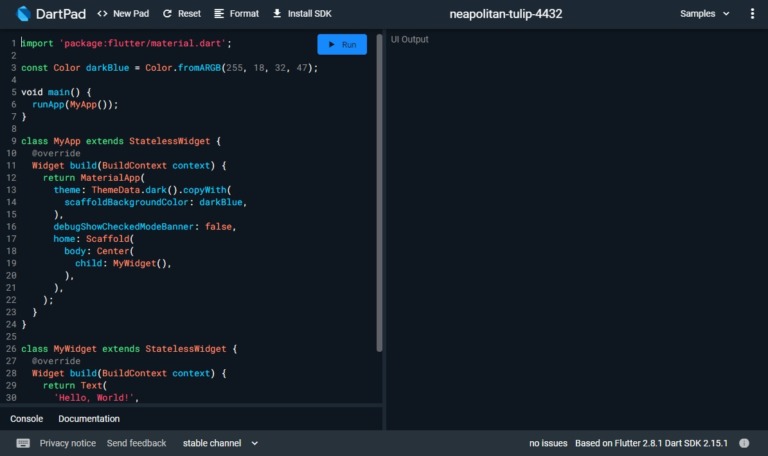The width and height of the screenshot is (768, 456).
Task: Click the Send feedback link
Action: pyautogui.click(x=137, y=443)
